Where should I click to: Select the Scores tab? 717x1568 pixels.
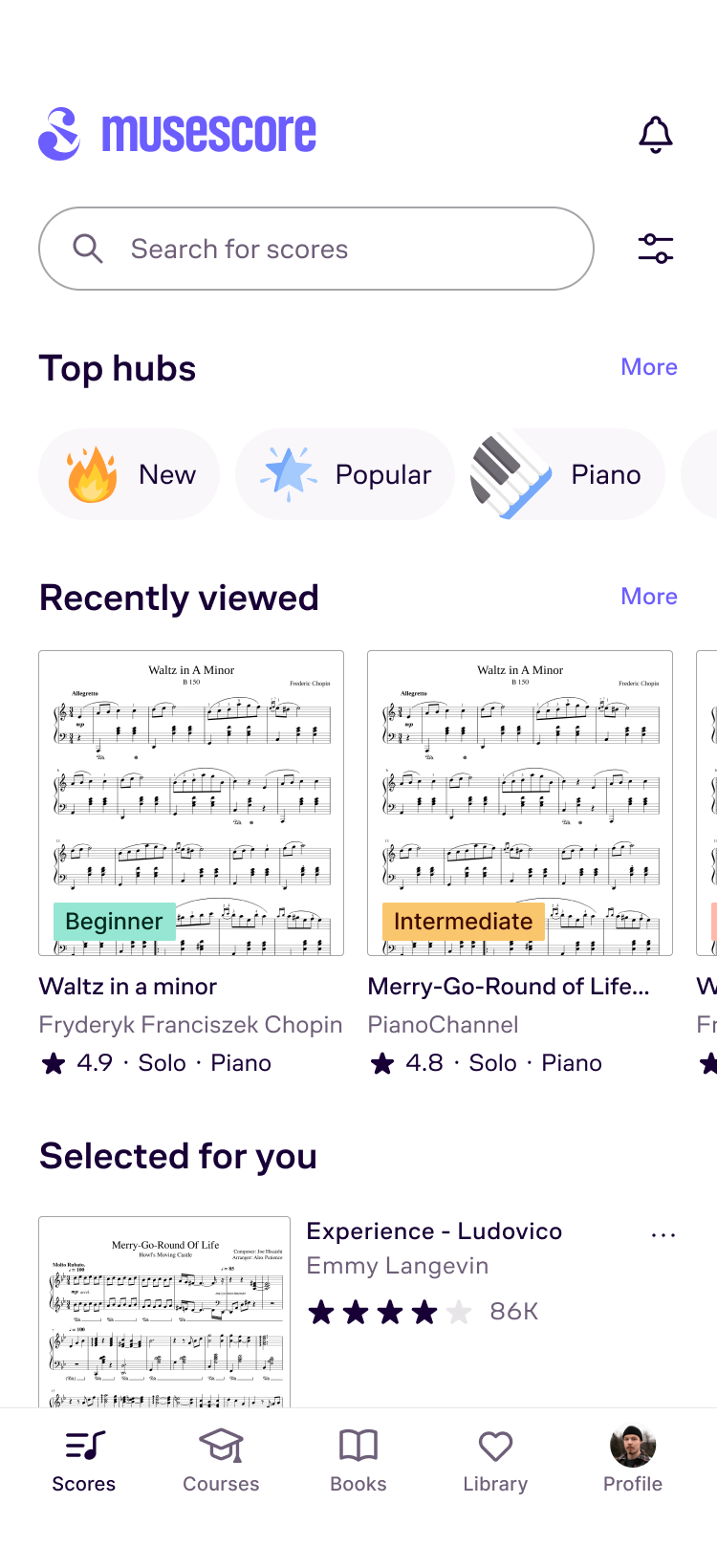point(84,1459)
